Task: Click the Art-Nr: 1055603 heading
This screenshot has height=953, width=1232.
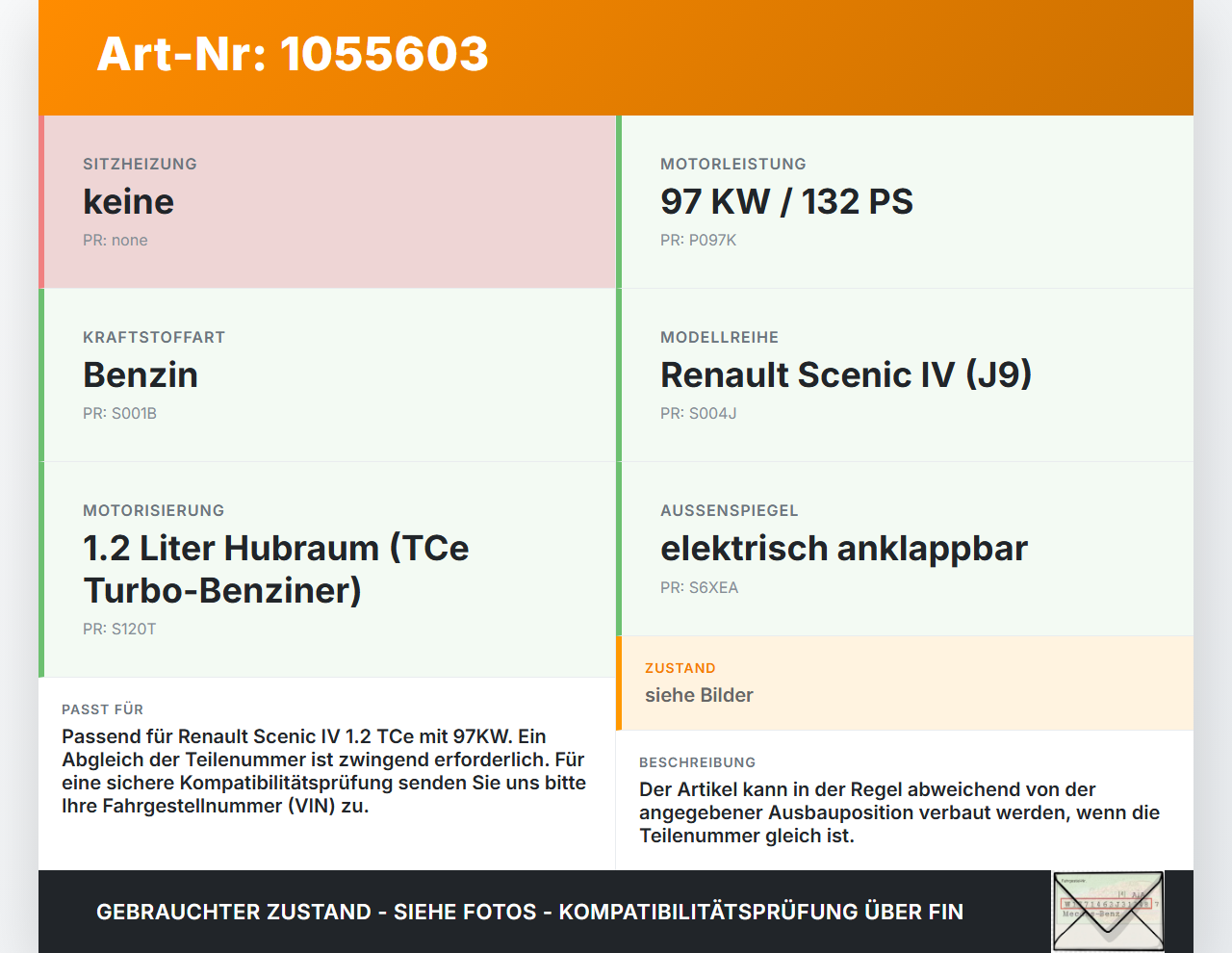Action: tap(293, 54)
